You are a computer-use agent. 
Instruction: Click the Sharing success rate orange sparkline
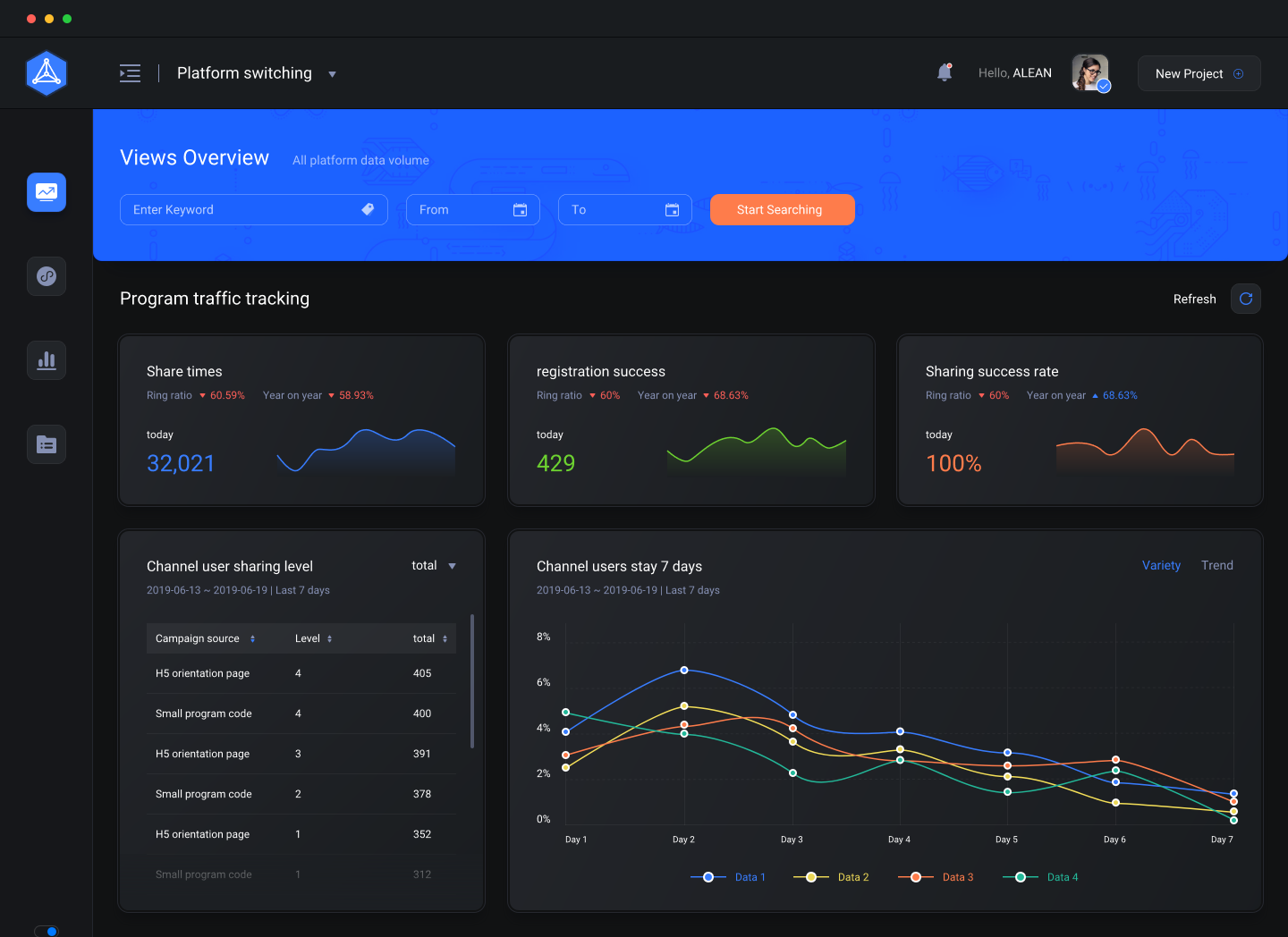(1145, 451)
